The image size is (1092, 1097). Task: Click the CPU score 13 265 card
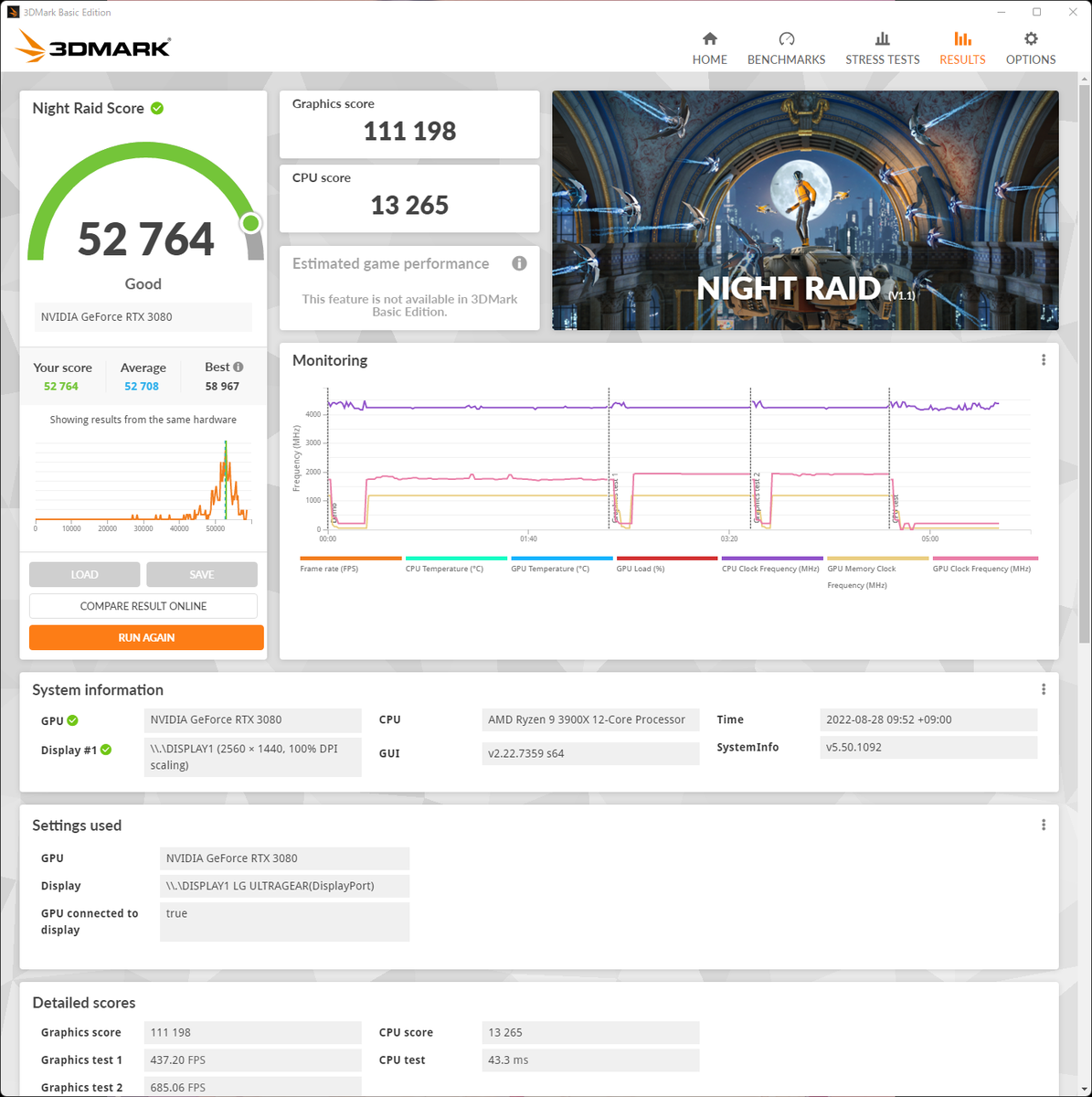point(409,198)
